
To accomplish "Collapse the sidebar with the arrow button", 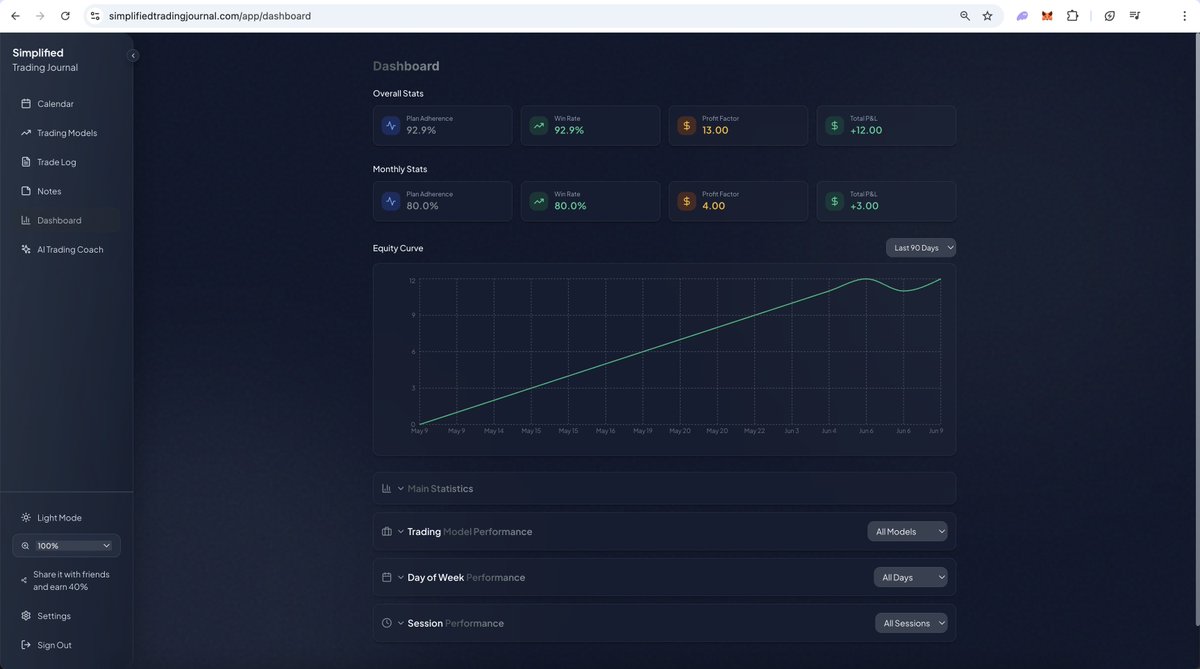I will coord(133,56).
